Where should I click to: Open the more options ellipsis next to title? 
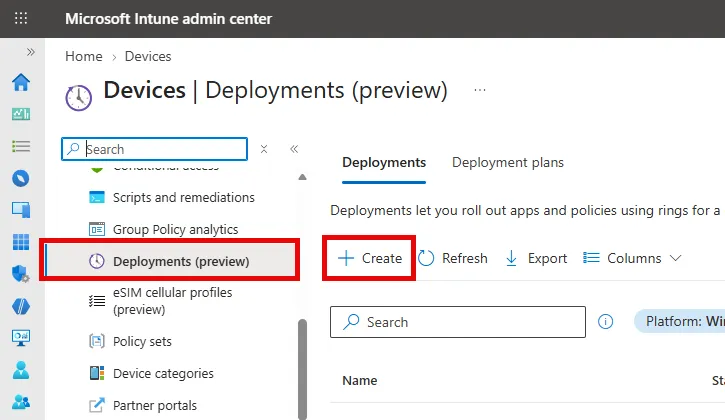(480, 90)
